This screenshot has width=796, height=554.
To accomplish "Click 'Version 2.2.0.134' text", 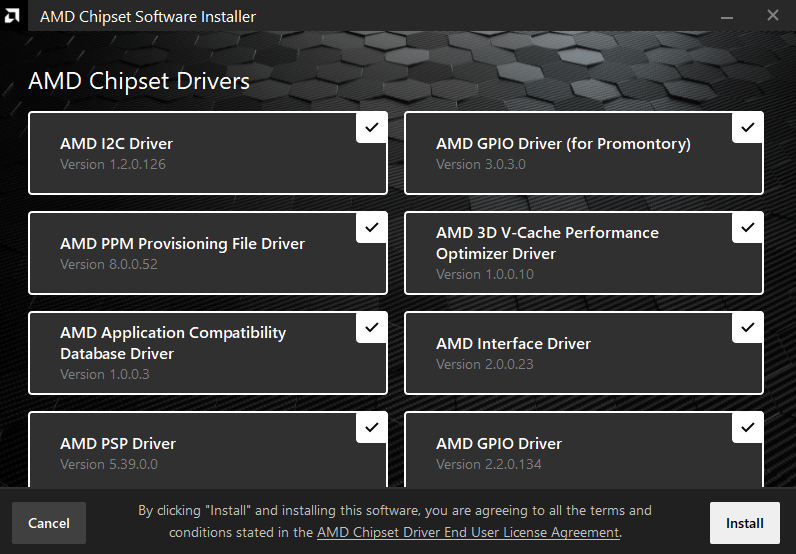I will point(488,465).
